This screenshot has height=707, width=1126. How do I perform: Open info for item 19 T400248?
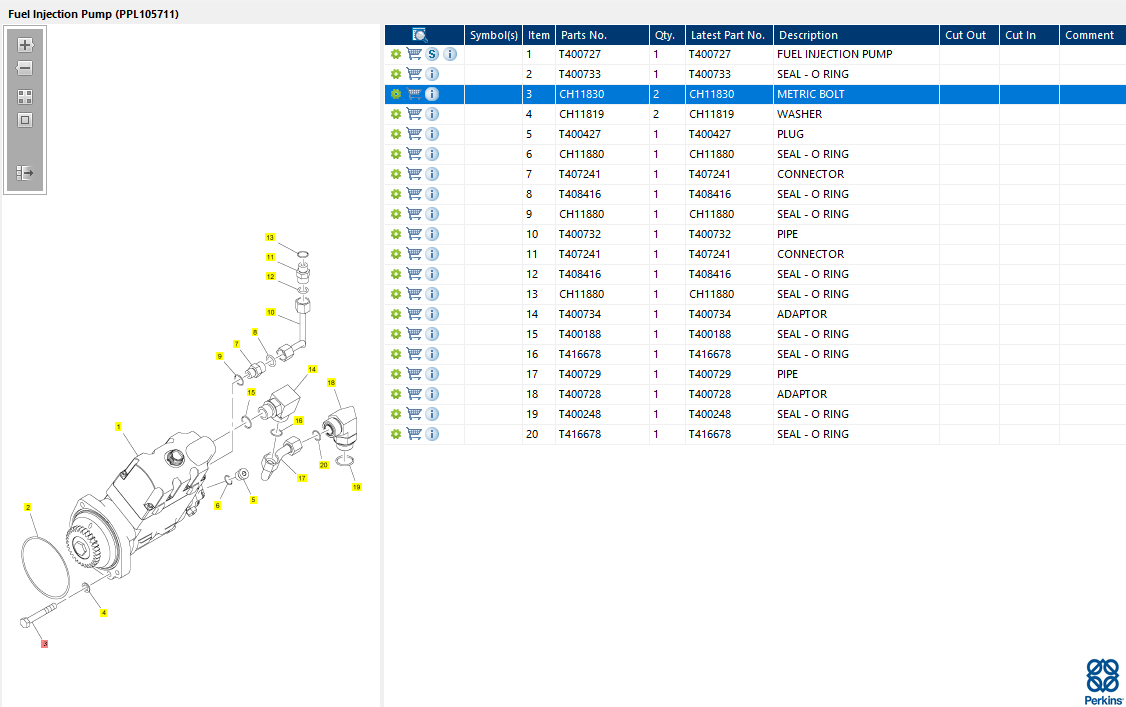[432, 414]
